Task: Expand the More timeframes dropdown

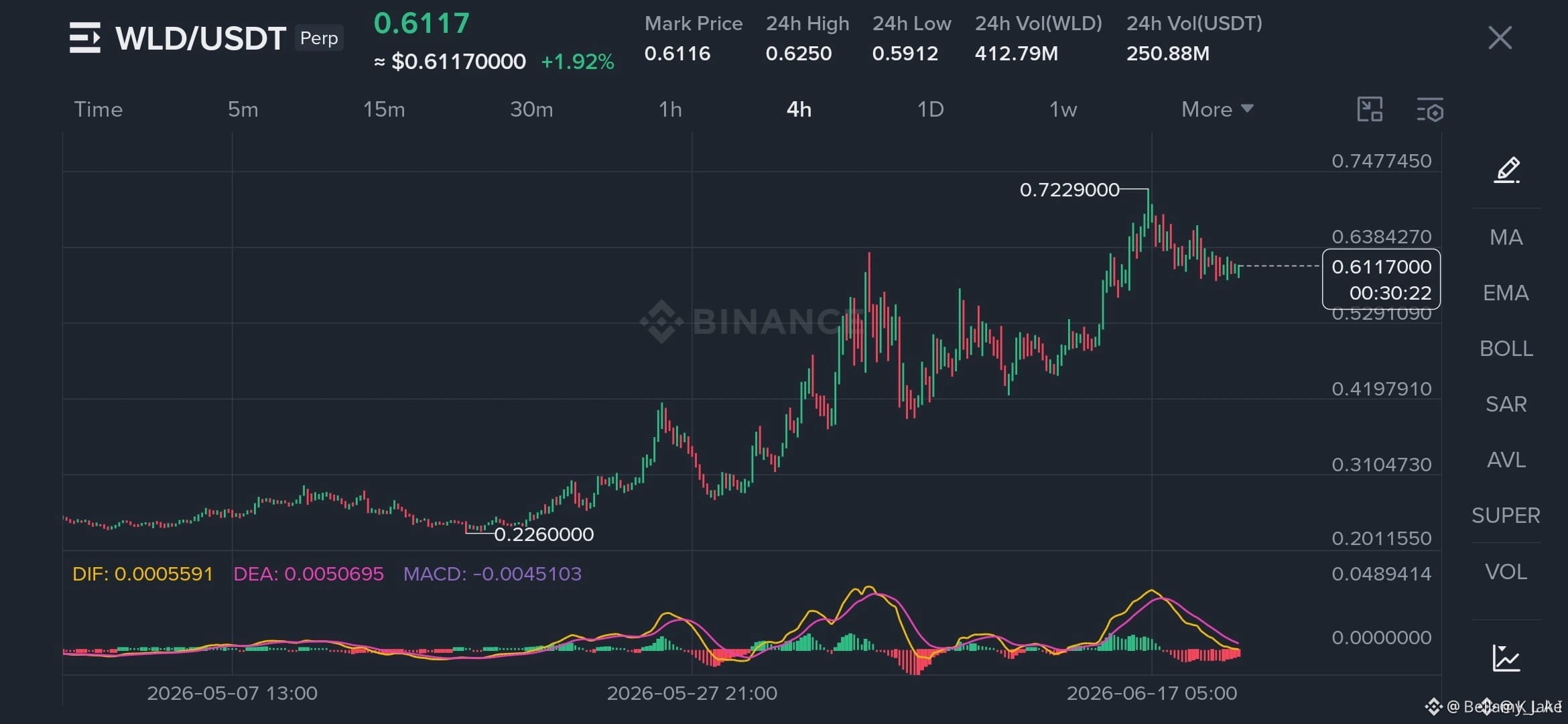Action: (x=1217, y=109)
